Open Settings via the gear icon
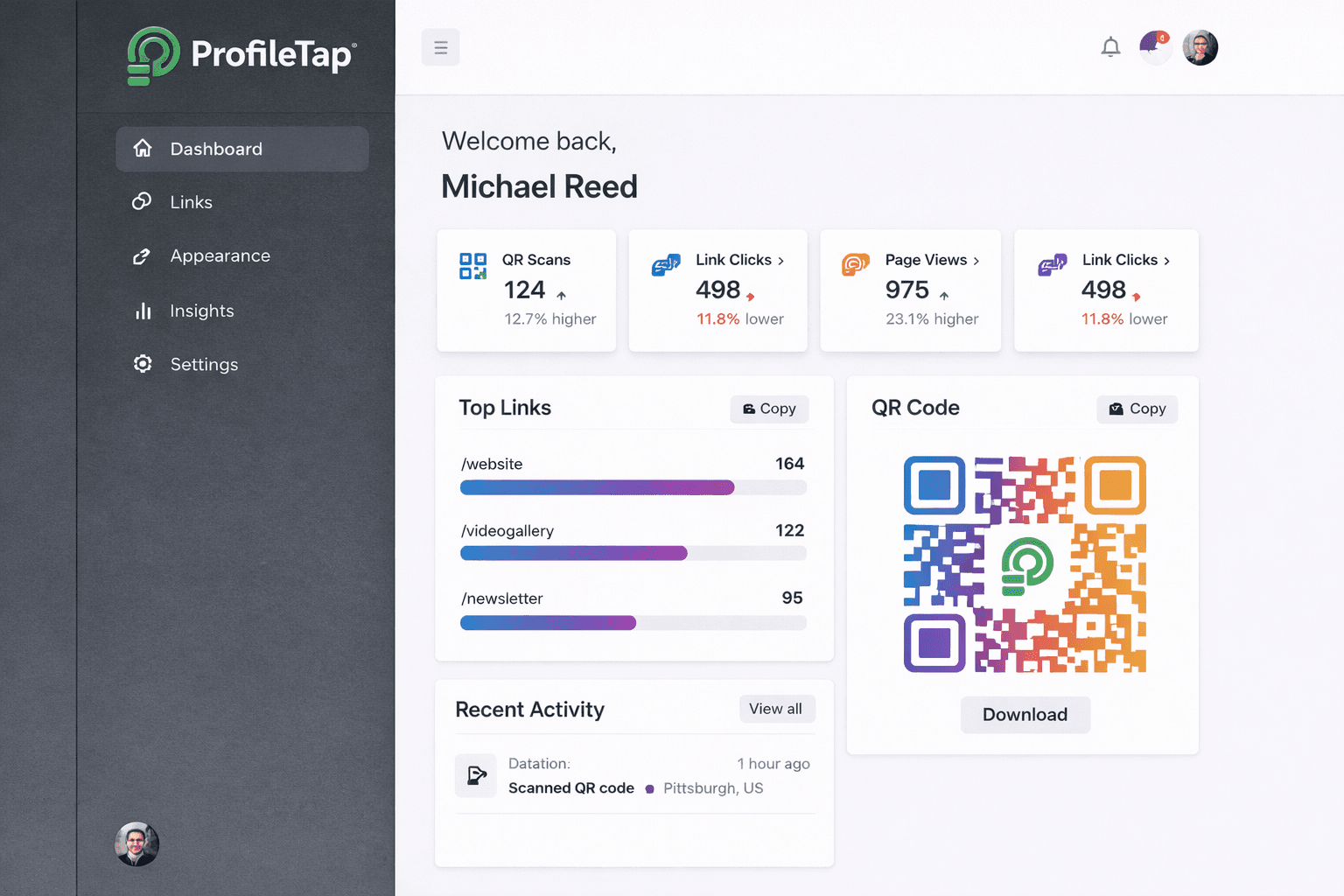 point(143,364)
